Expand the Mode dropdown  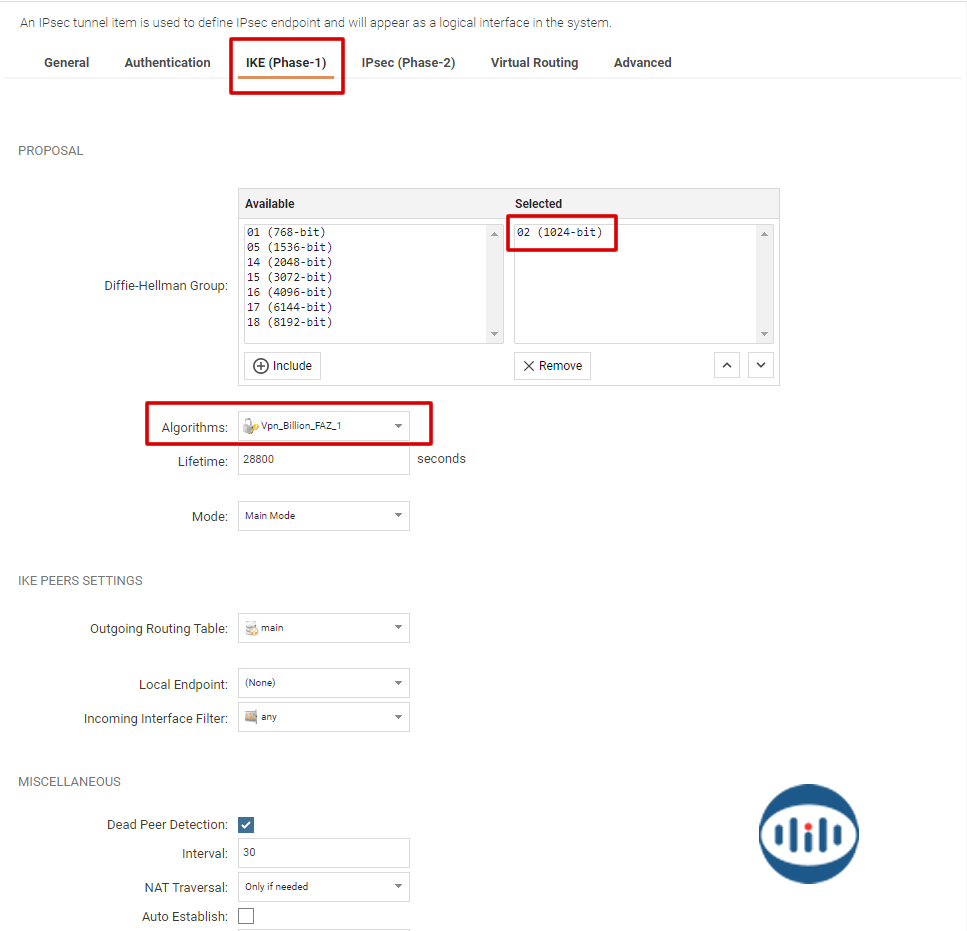point(397,516)
